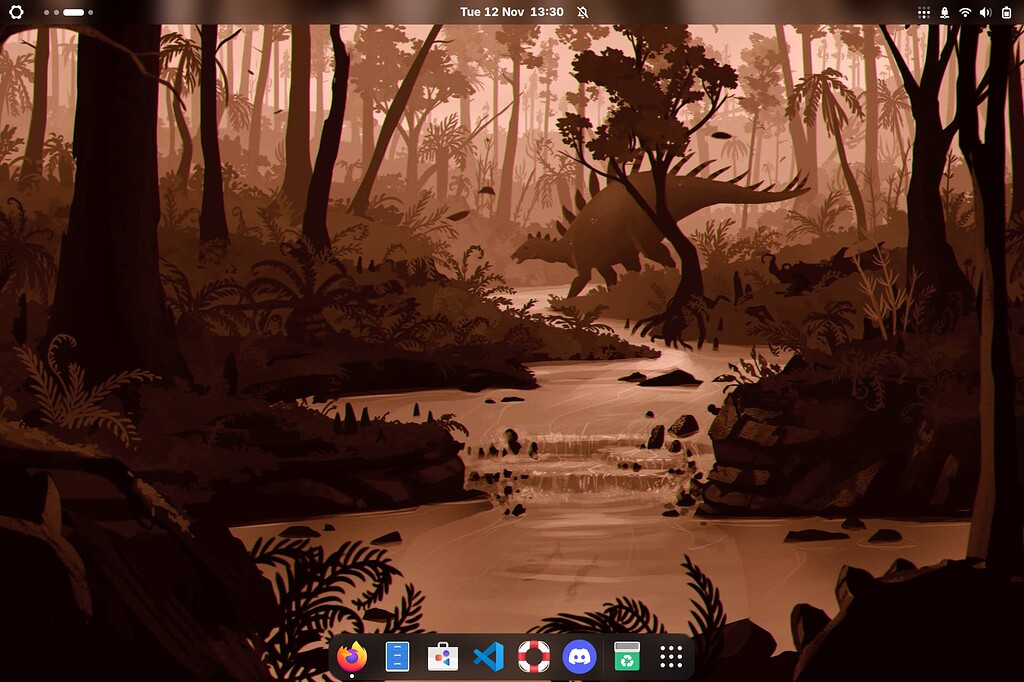Show the all applications grid
Screen dimensions: 1024x682
click(x=671, y=656)
